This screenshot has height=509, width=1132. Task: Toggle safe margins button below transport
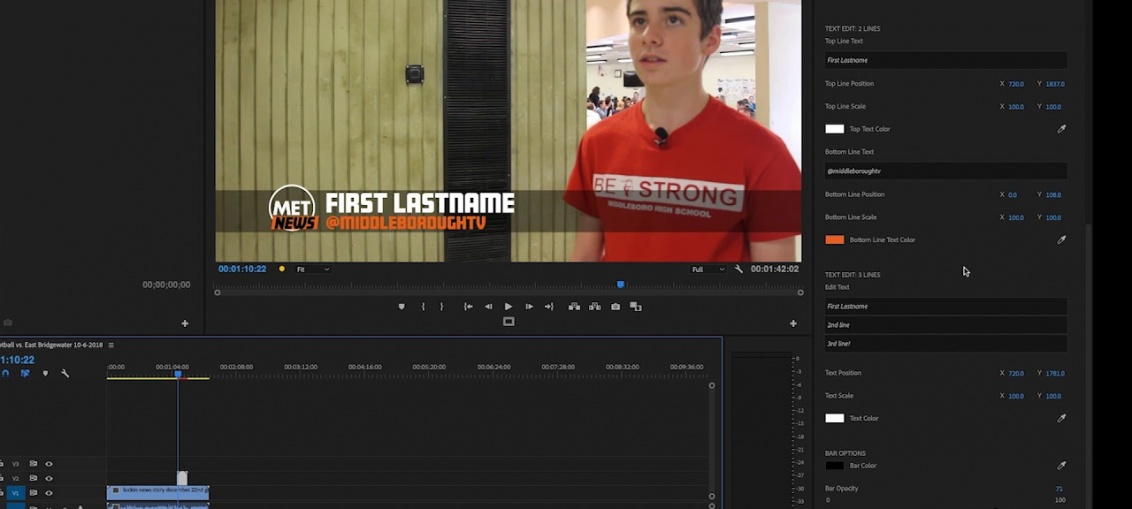[x=509, y=321]
